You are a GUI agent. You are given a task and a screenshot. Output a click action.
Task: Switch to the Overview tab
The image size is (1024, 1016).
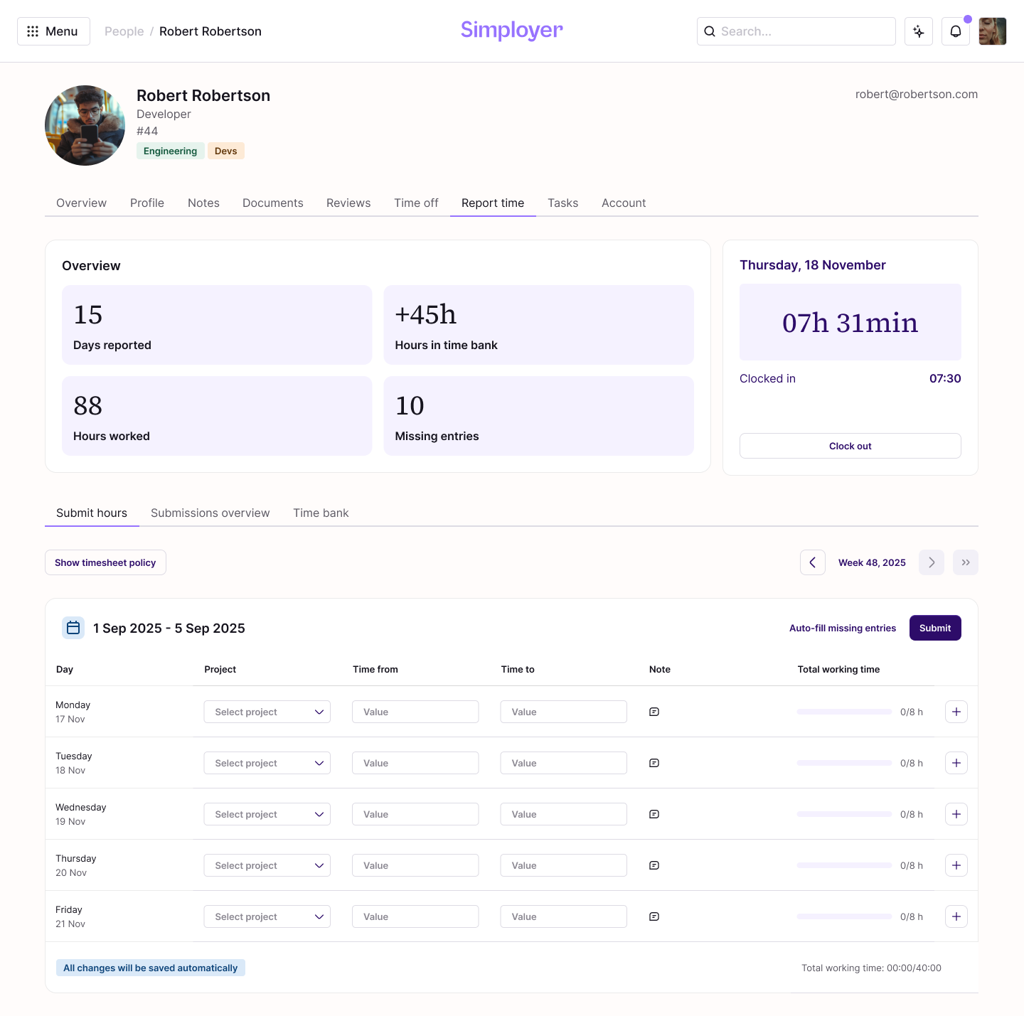click(81, 203)
